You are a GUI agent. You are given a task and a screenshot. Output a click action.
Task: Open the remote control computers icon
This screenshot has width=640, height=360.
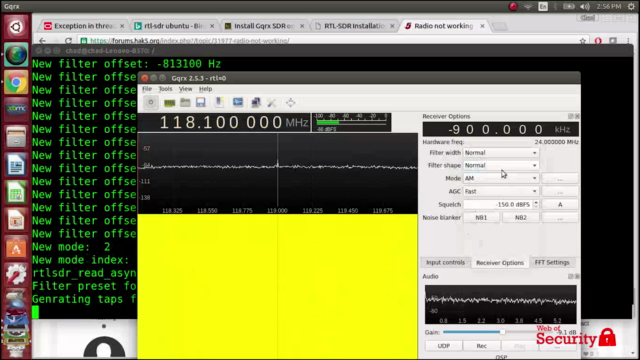256,102
